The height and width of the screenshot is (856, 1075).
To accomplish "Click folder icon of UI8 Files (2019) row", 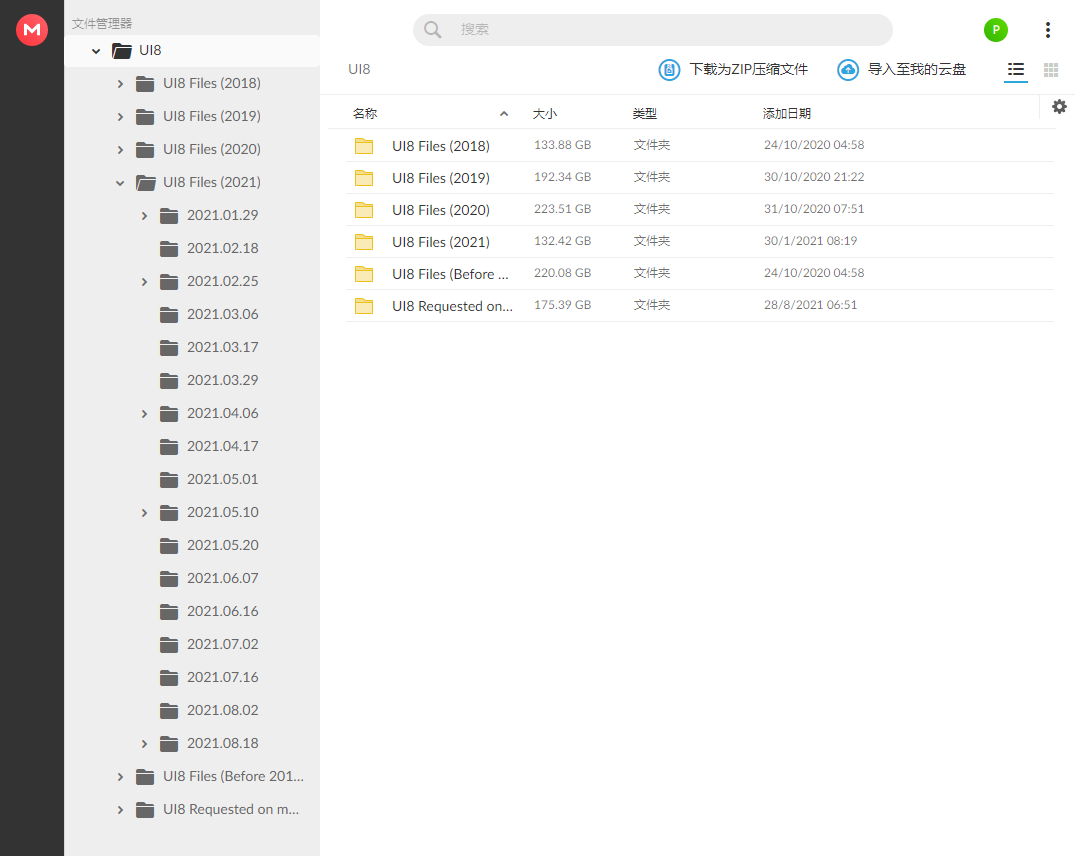I will [x=363, y=178].
